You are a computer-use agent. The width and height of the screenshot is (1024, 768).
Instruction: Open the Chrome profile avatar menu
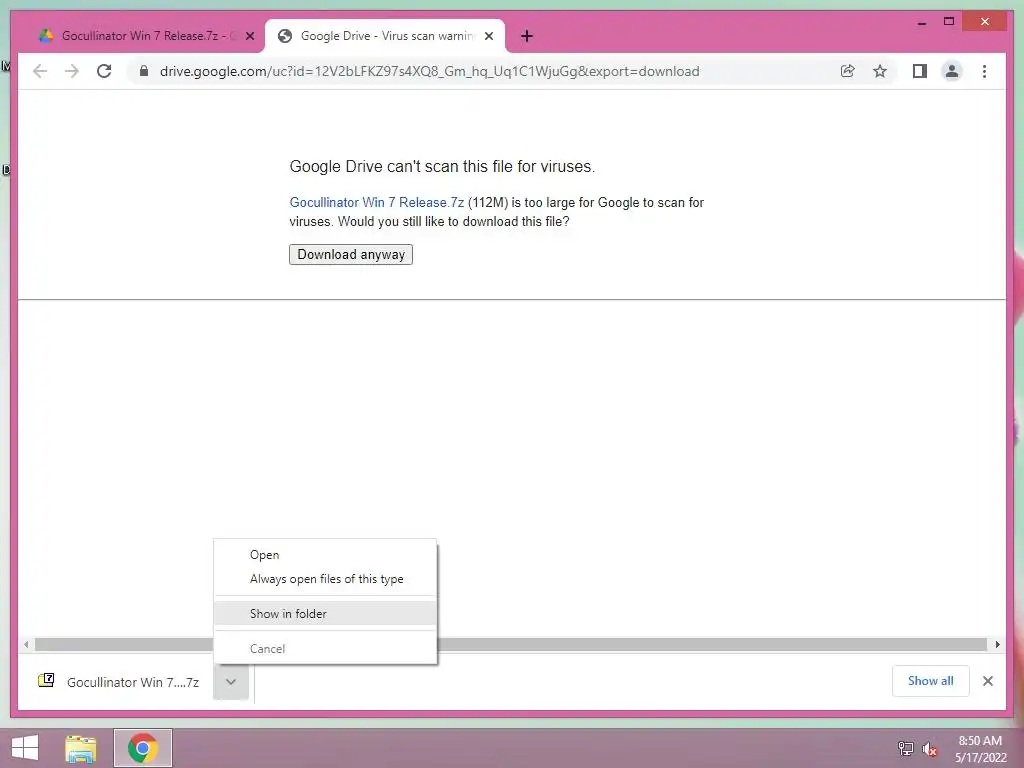click(952, 71)
